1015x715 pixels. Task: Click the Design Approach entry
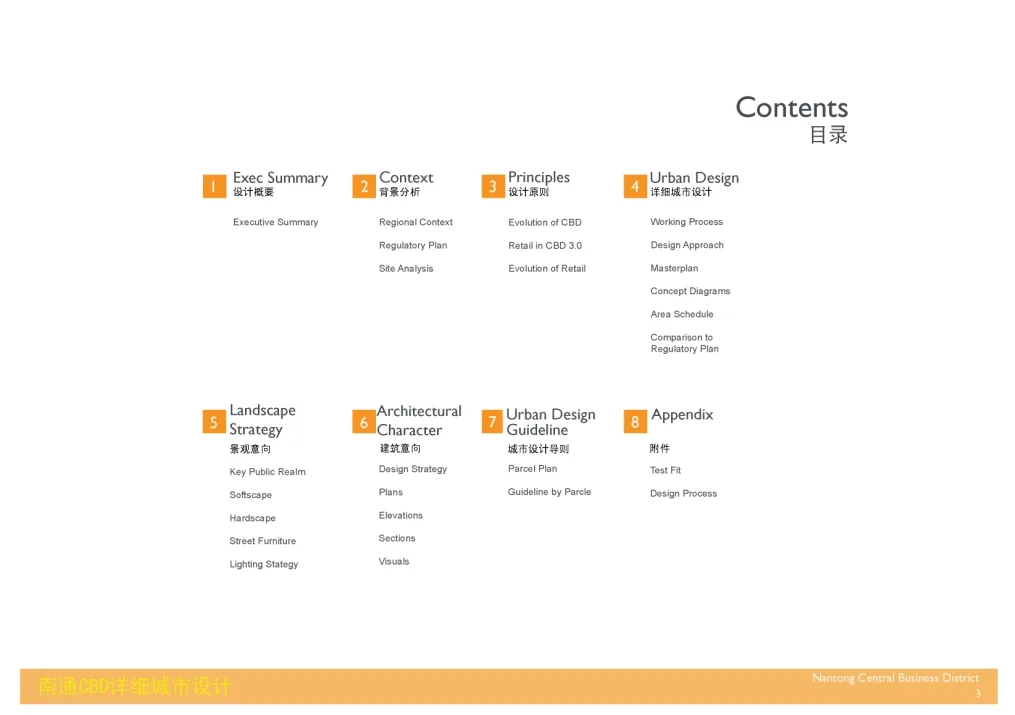point(687,245)
